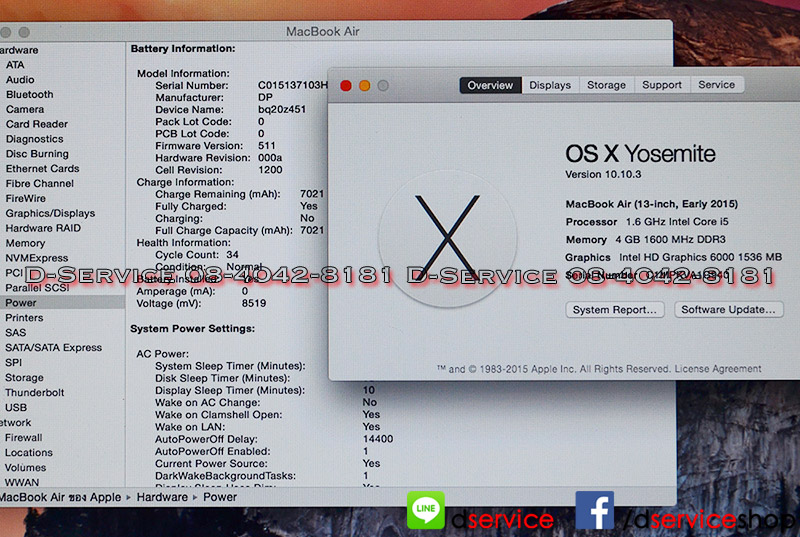This screenshot has width=800, height=537.
Task: Select Storage in the System Report sidebar
Action: coord(24,377)
